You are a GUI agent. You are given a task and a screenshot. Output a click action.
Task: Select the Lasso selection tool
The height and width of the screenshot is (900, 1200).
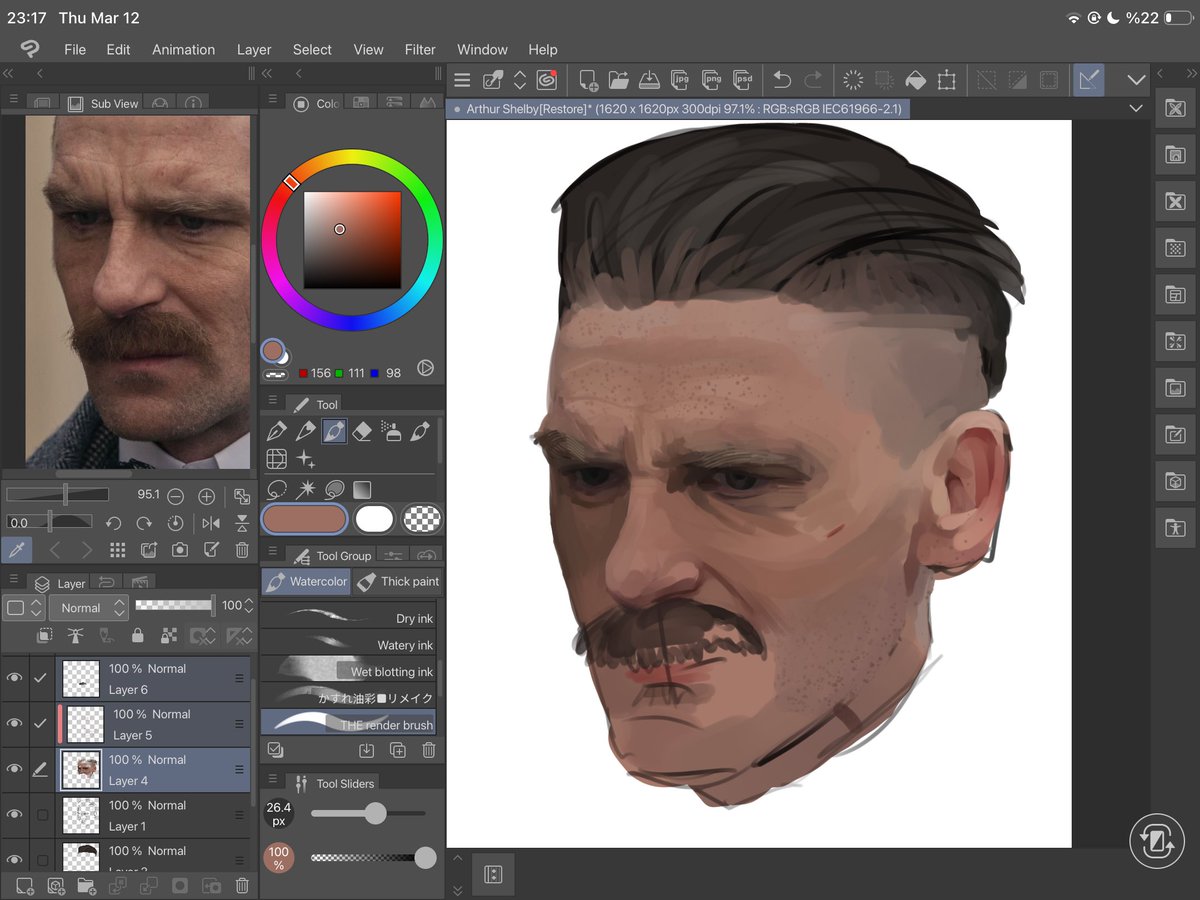(277, 490)
